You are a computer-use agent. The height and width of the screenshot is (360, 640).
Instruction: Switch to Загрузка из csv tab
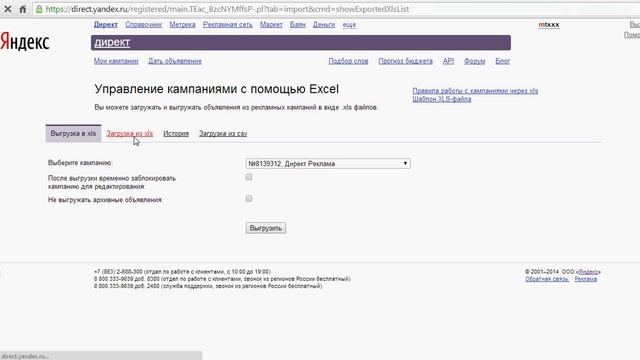pyautogui.click(x=223, y=133)
